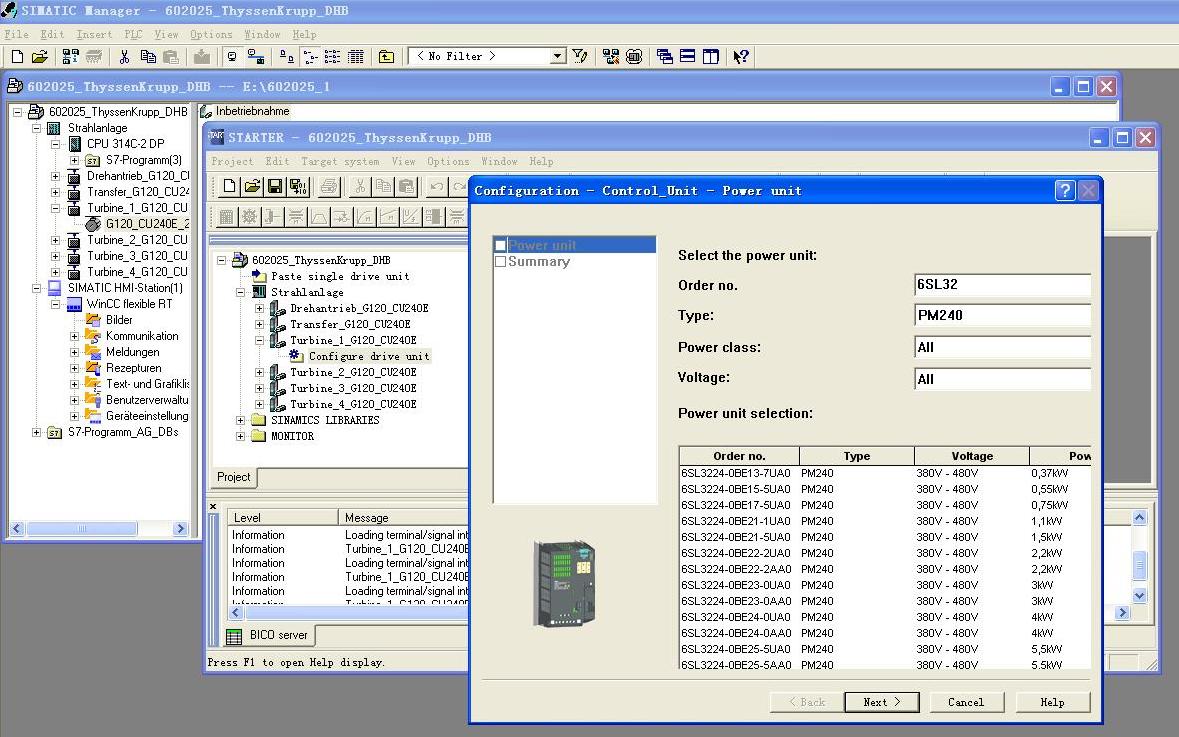Click the Up One Level folder icon

pos(386,57)
